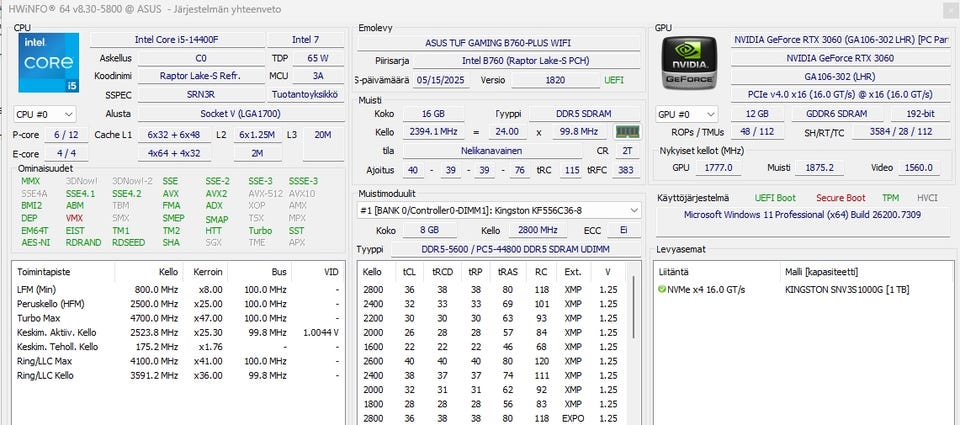The height and width of the screenshot is (425, 960).
Task: Click the Intel Core i5-14400F name field
Action: point(176,39)
